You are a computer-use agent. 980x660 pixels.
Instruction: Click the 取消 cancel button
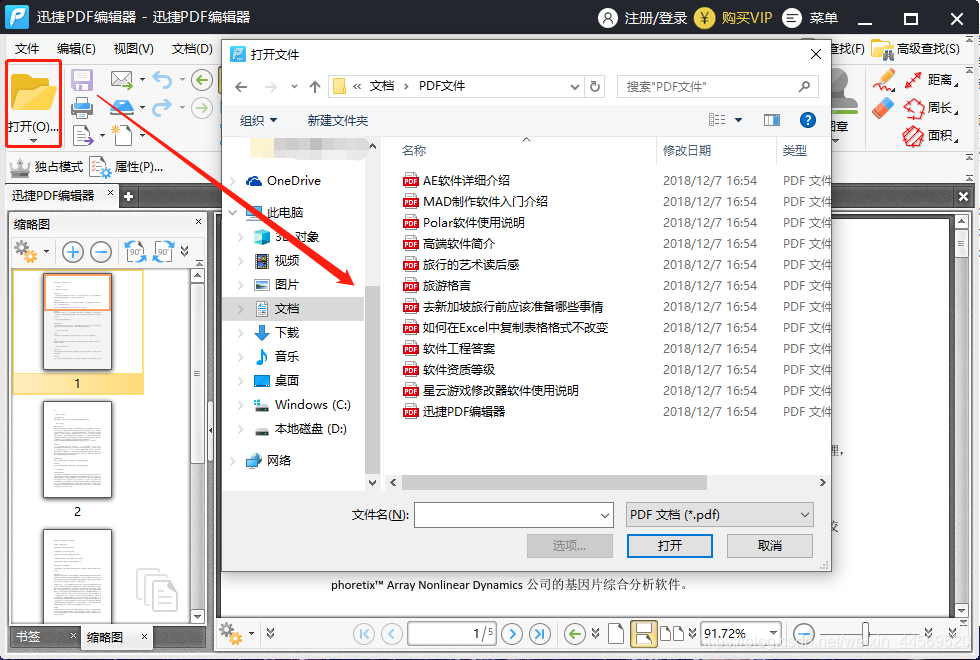tap(769, 546)
